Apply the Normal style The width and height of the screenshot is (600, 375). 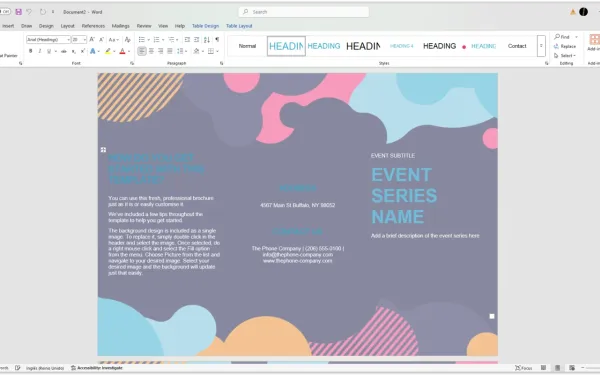[247, 46]
